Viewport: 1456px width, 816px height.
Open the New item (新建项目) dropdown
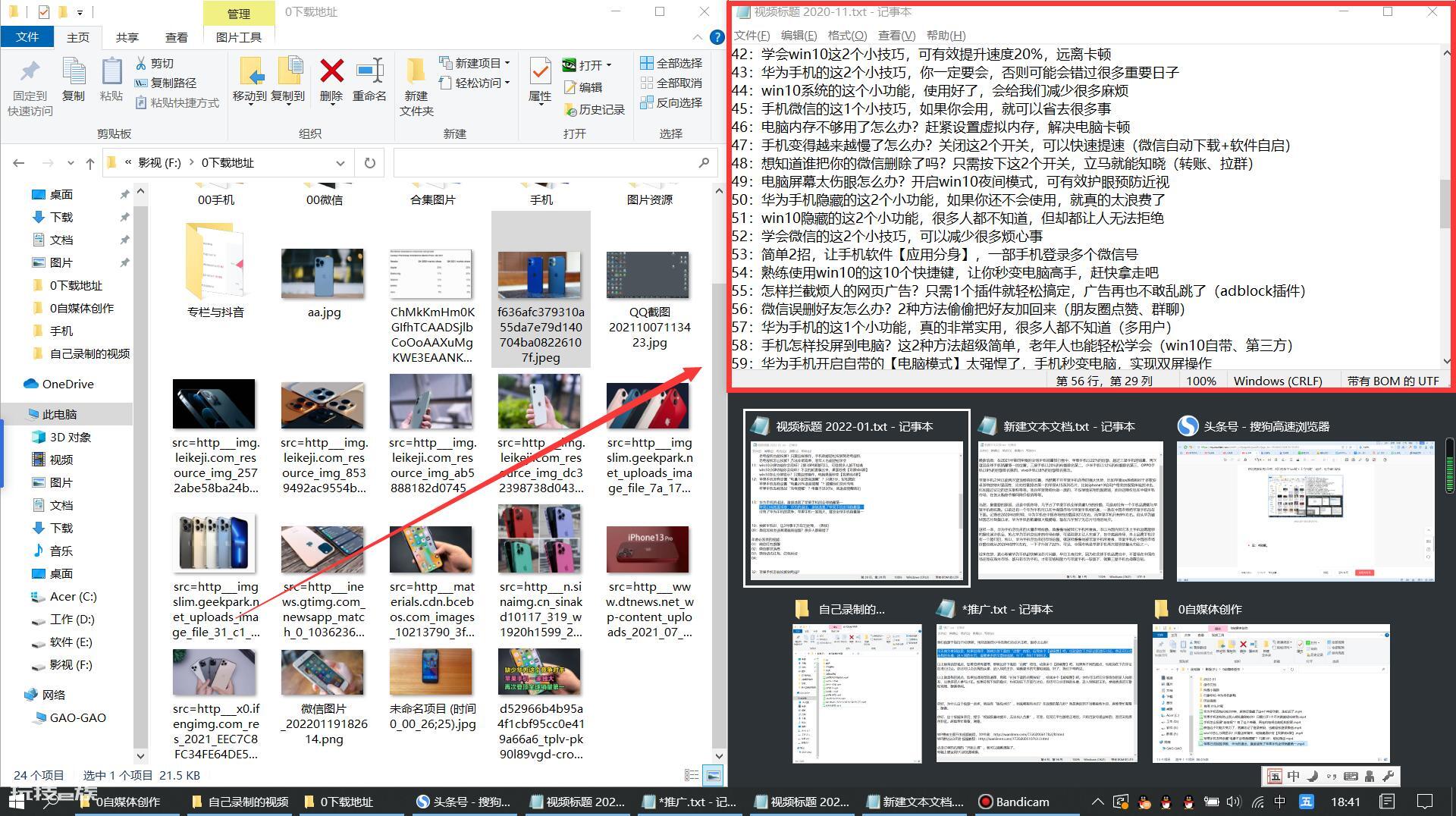point(475,63)
